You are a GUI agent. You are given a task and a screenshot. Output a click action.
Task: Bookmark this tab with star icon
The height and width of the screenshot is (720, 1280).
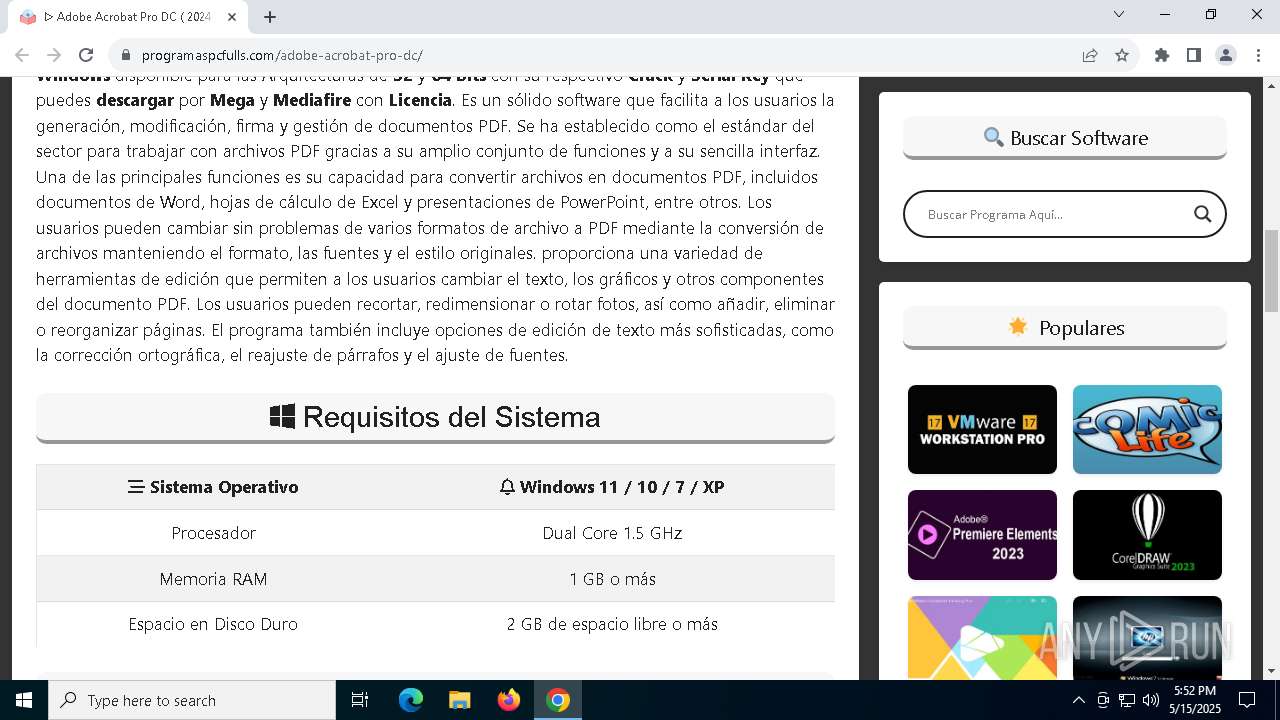click(1122, 55)
